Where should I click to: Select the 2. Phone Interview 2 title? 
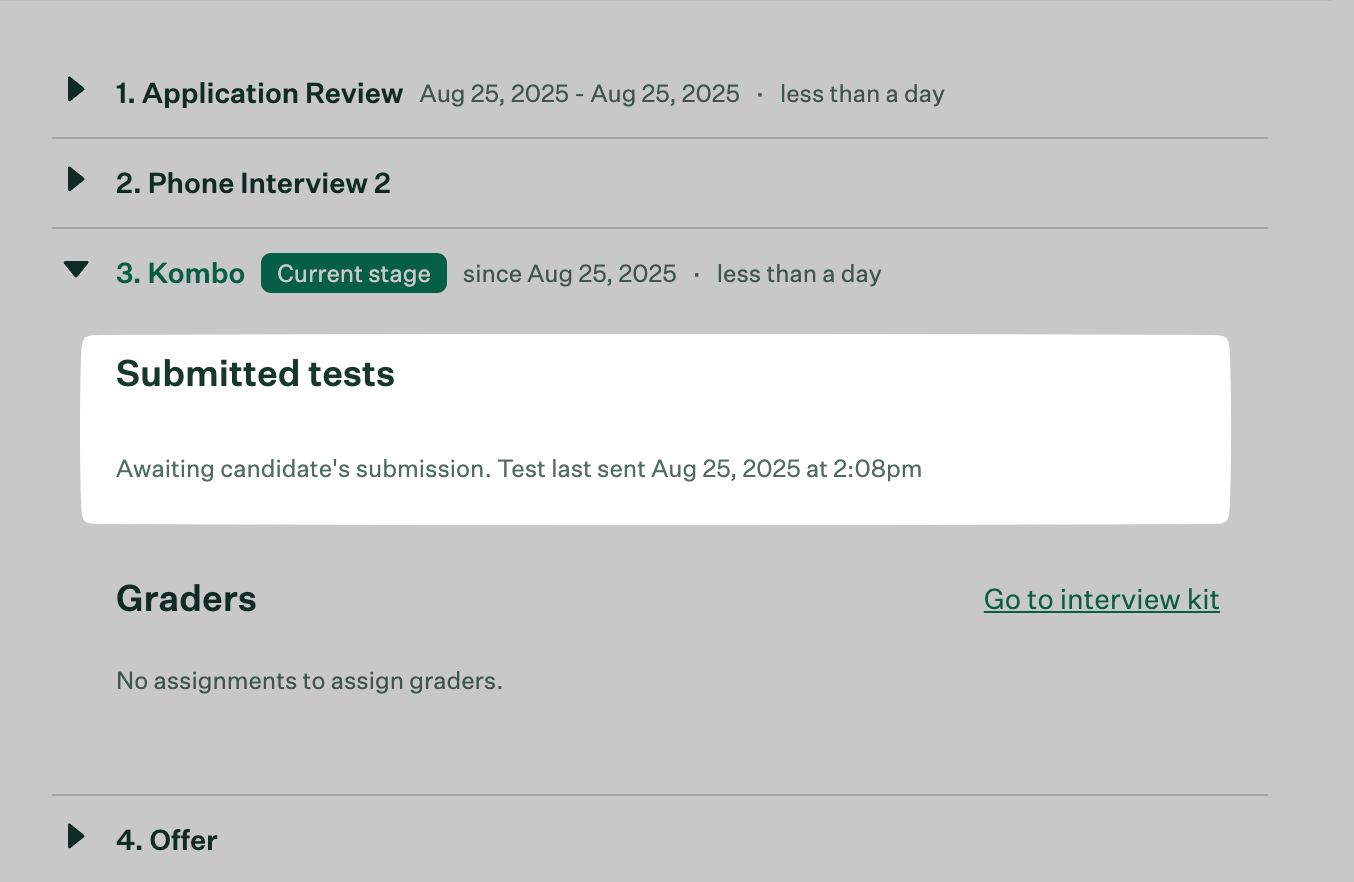click(x=253, y=184)
